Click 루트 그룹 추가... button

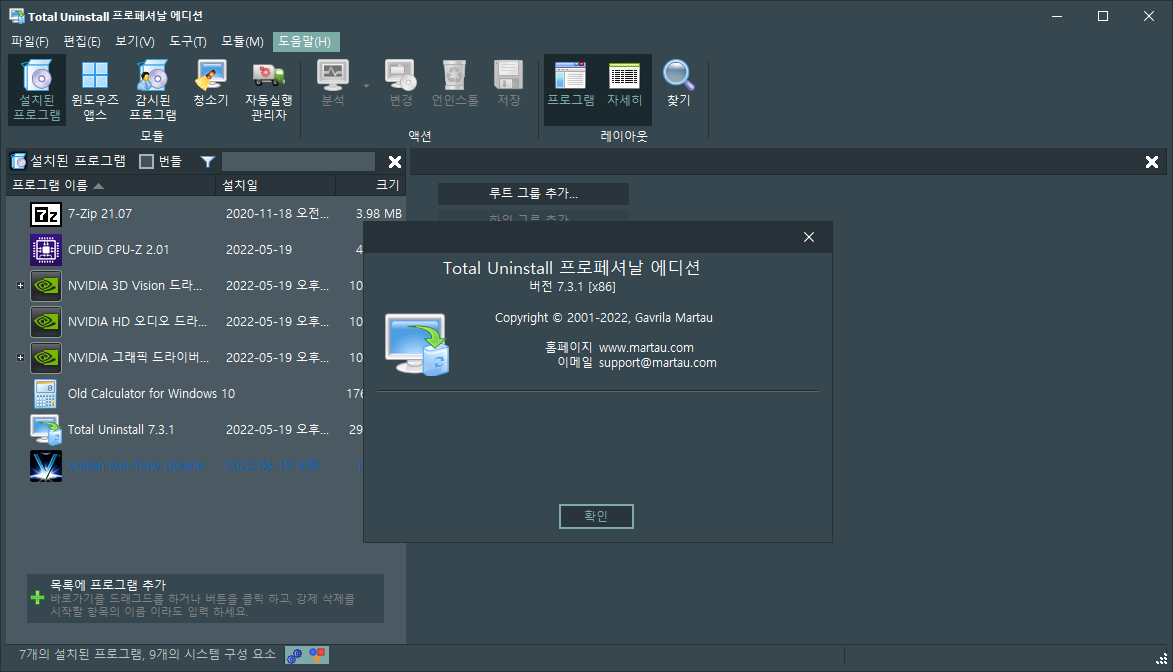coord(533,193)
